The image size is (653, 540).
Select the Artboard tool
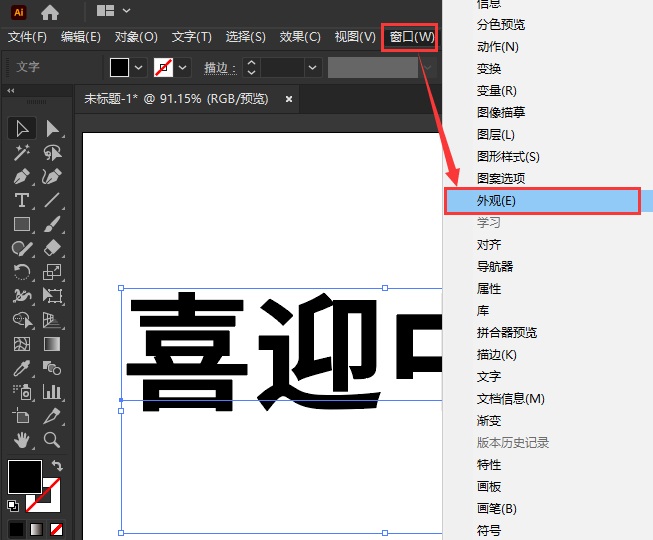(x=22, y=416)
